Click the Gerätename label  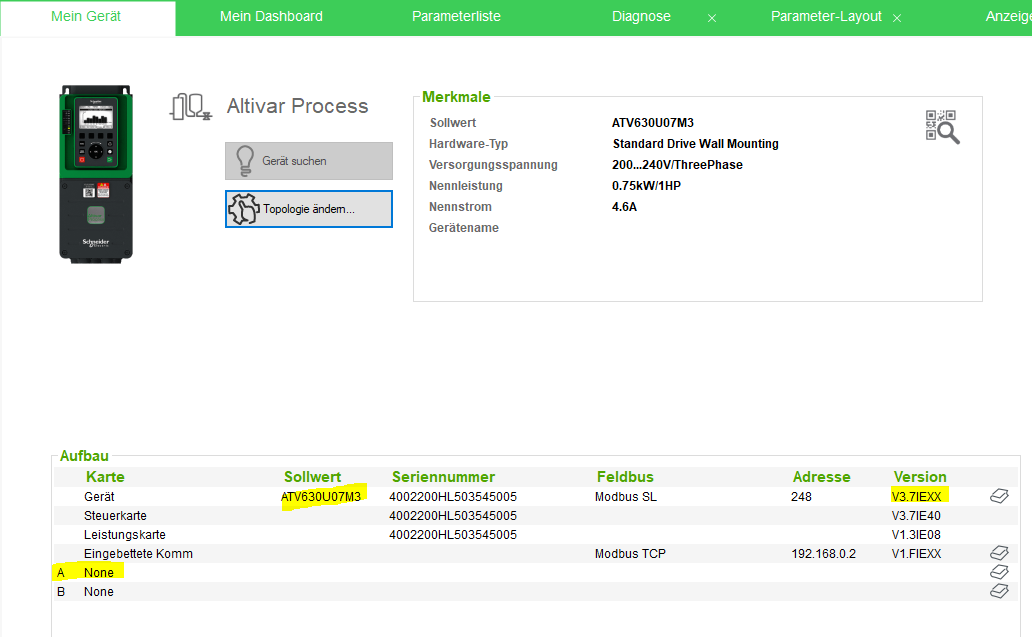pos(464,228)
